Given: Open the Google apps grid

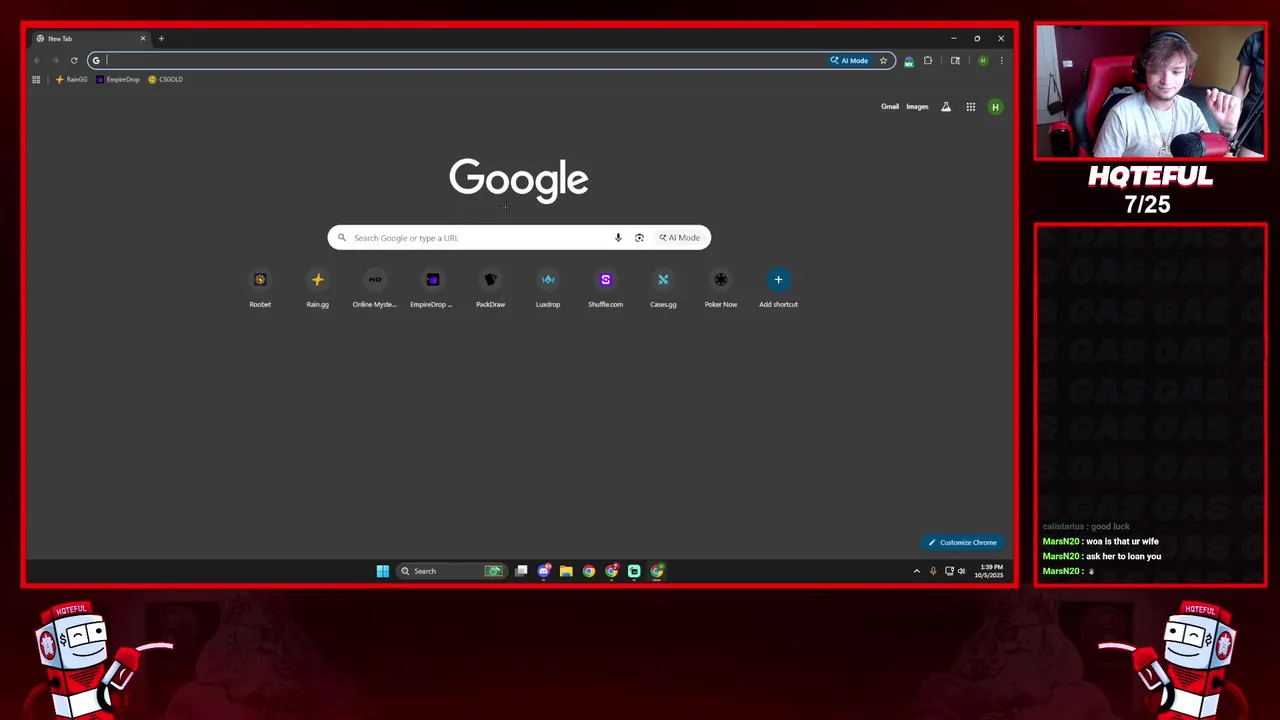Looking at the screenshot, I should [970, 107].
